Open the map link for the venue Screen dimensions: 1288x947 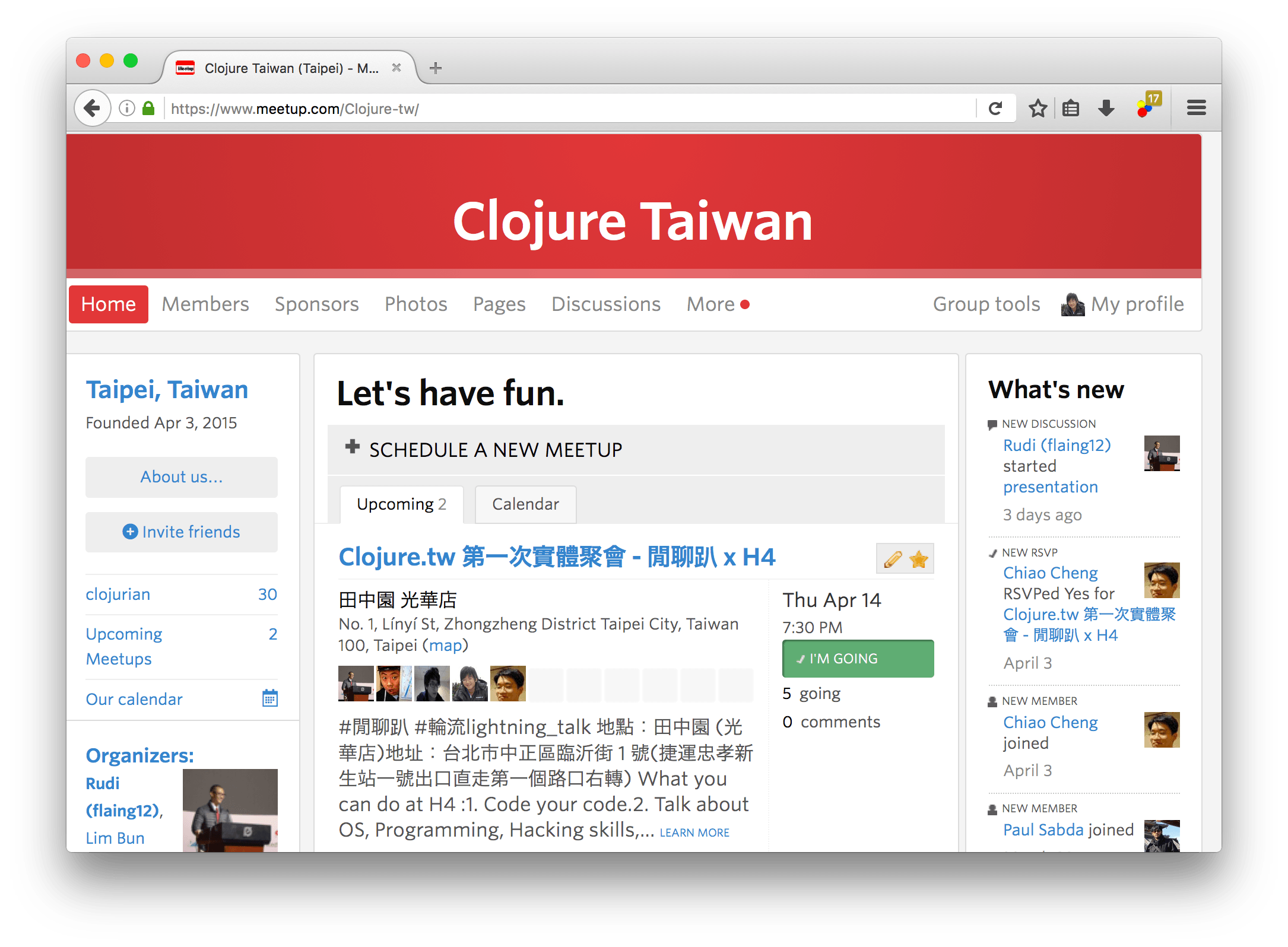click(x=445, y=645)
